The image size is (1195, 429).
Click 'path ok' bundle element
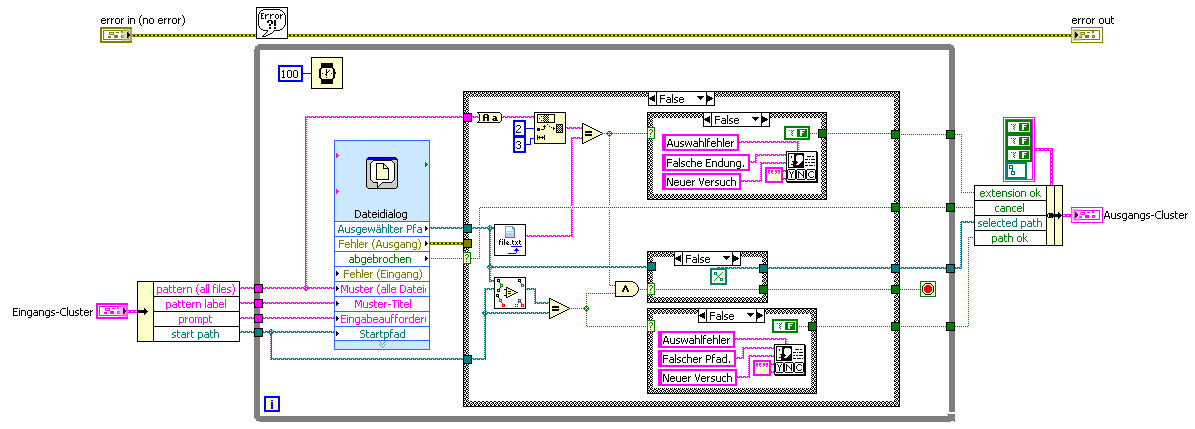(1011, 238)
